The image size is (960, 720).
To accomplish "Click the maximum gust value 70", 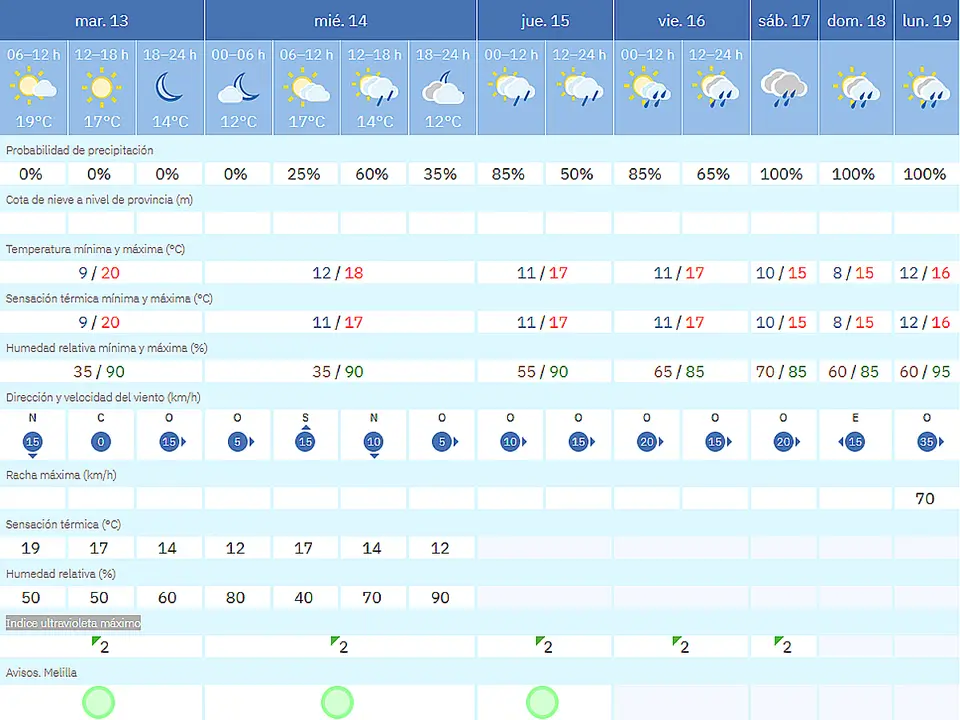I will pos(925,498).
